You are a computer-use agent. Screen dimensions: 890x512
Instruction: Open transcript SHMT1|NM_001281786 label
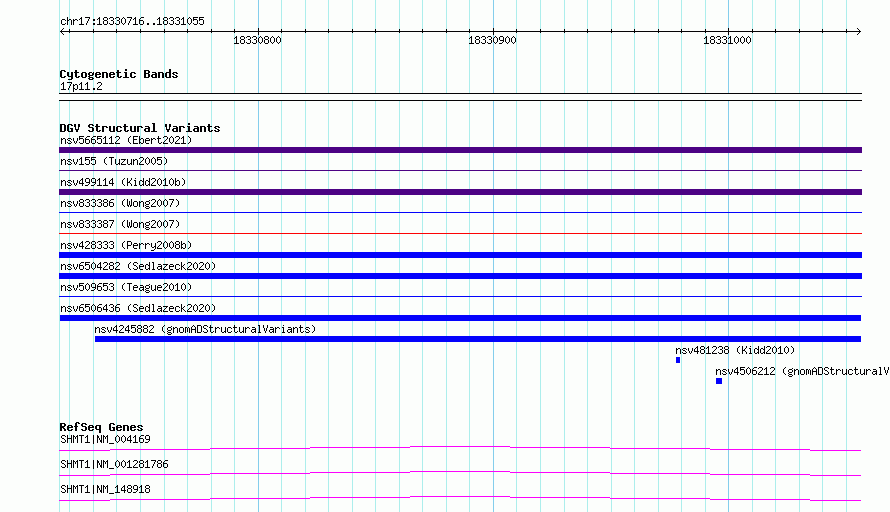point(114,464)
